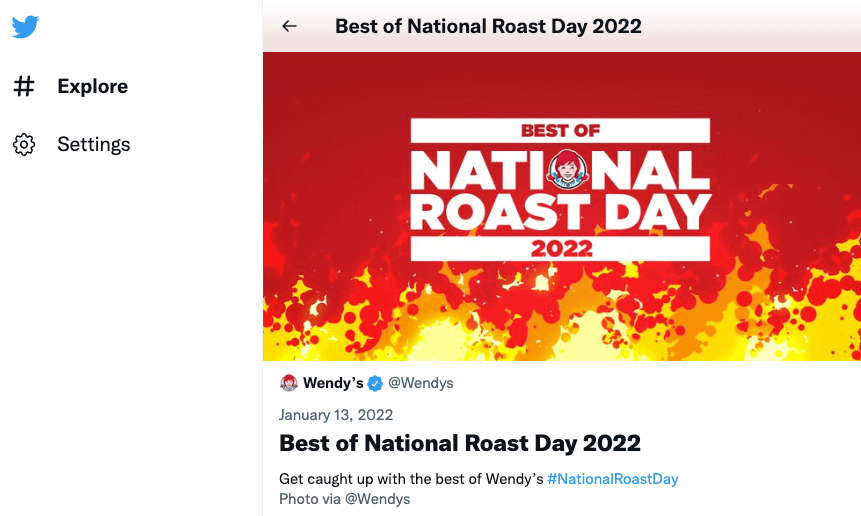Click the "Get caught up" description text

(x=411, y=479)
